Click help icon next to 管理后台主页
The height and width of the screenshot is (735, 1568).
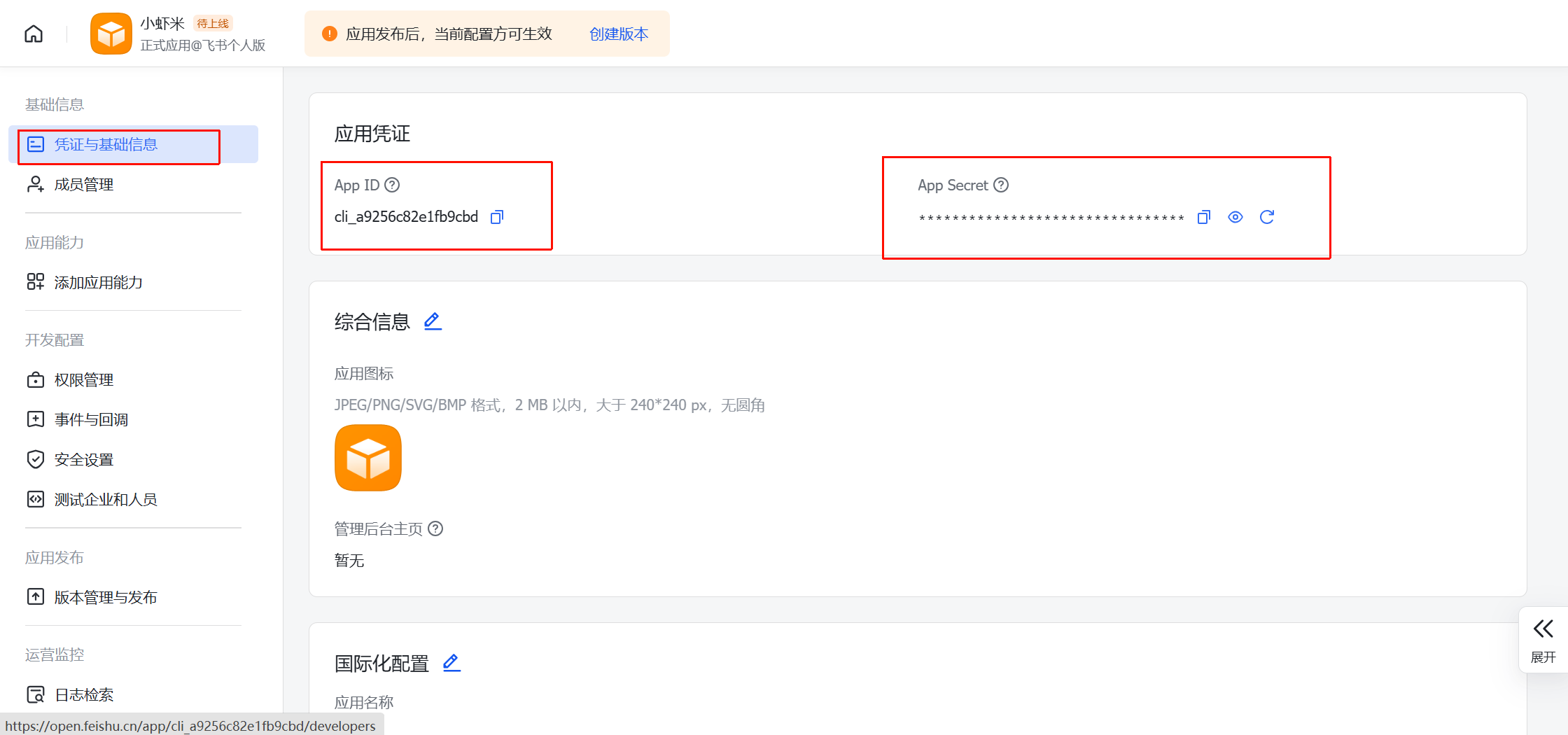(x=435, y=528)
